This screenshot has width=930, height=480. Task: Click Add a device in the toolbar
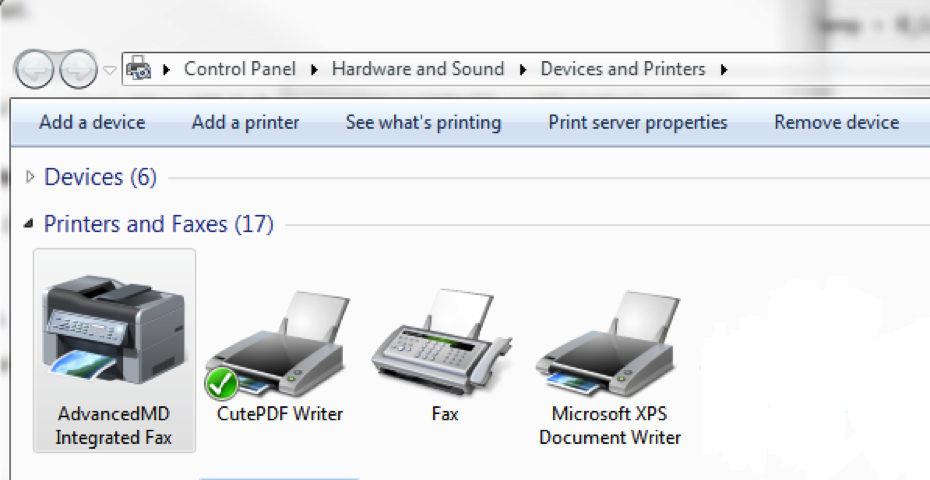92,122
